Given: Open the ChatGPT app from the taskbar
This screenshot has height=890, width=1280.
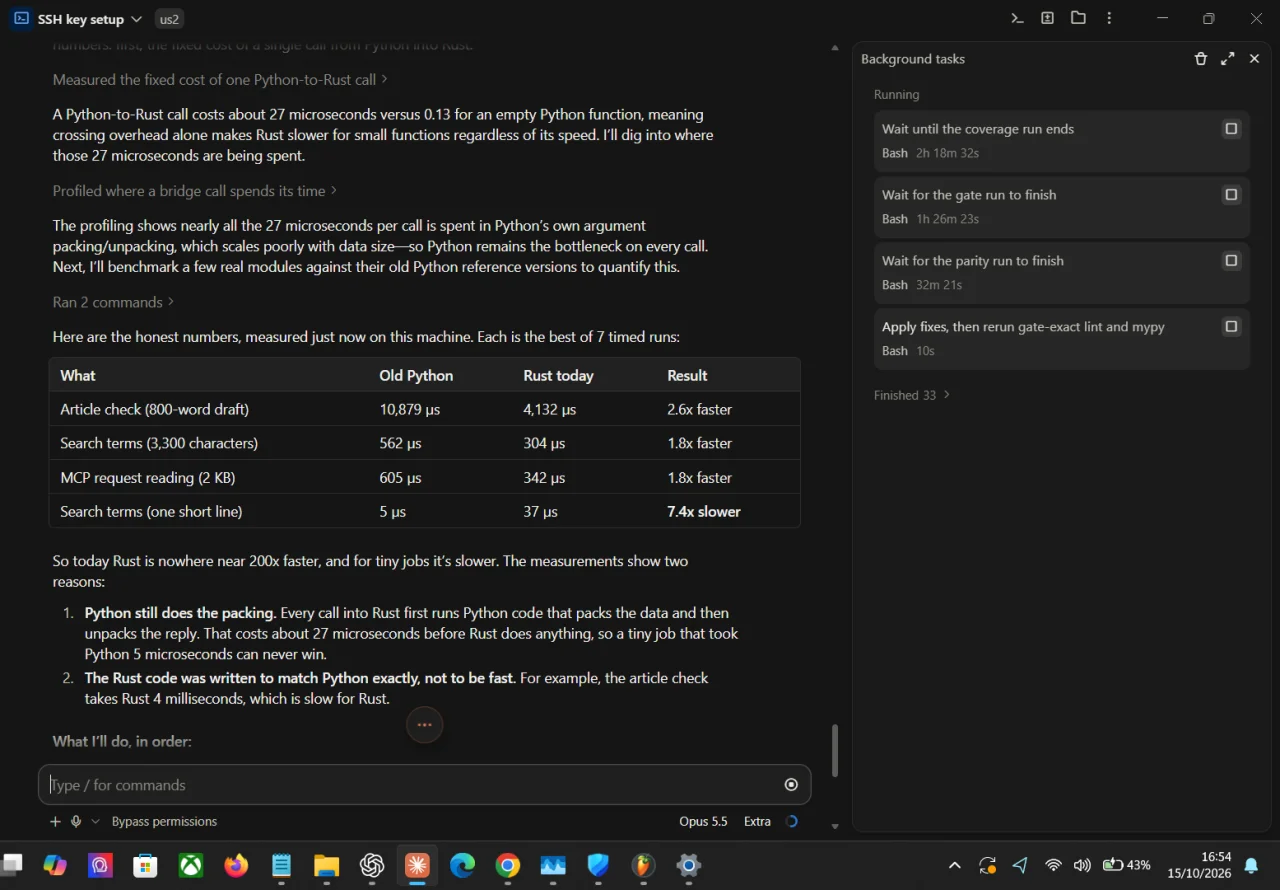Looking at the screenshot, I should click(x=372, y=865).
